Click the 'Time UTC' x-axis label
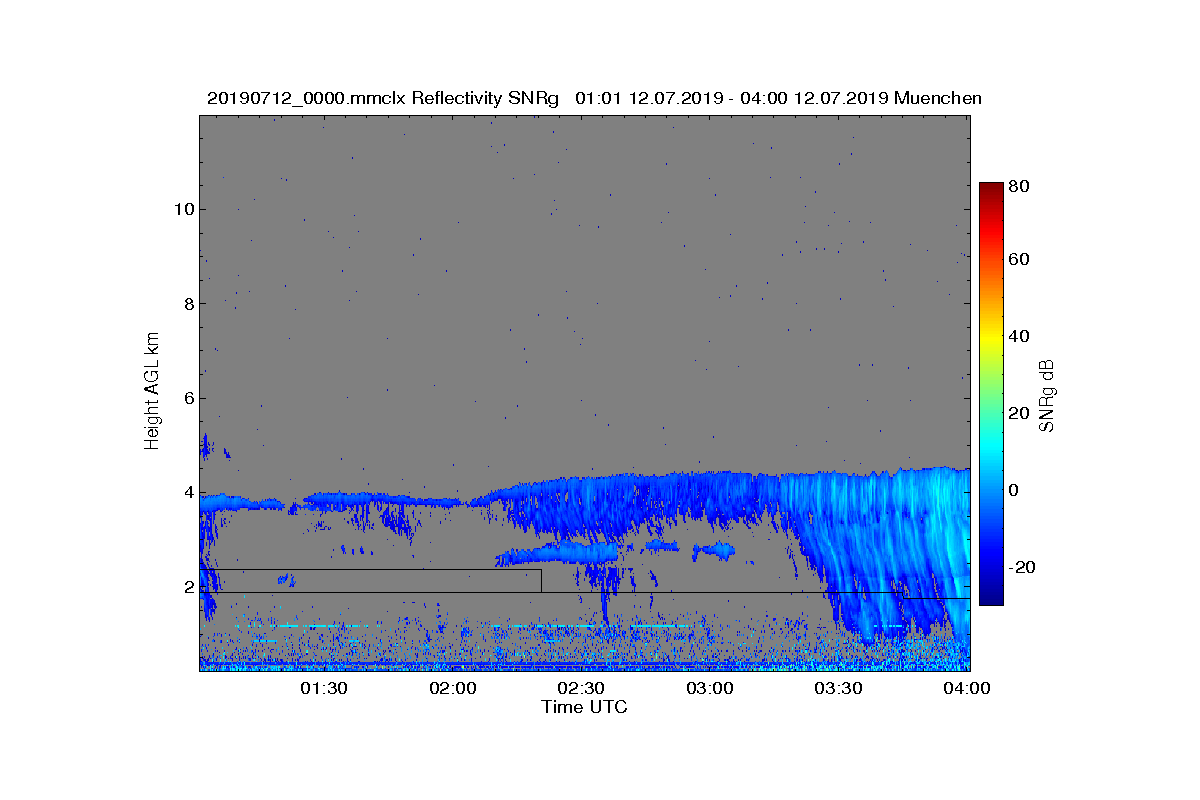This screenshot has width=1200, height=800. (584, 707)
